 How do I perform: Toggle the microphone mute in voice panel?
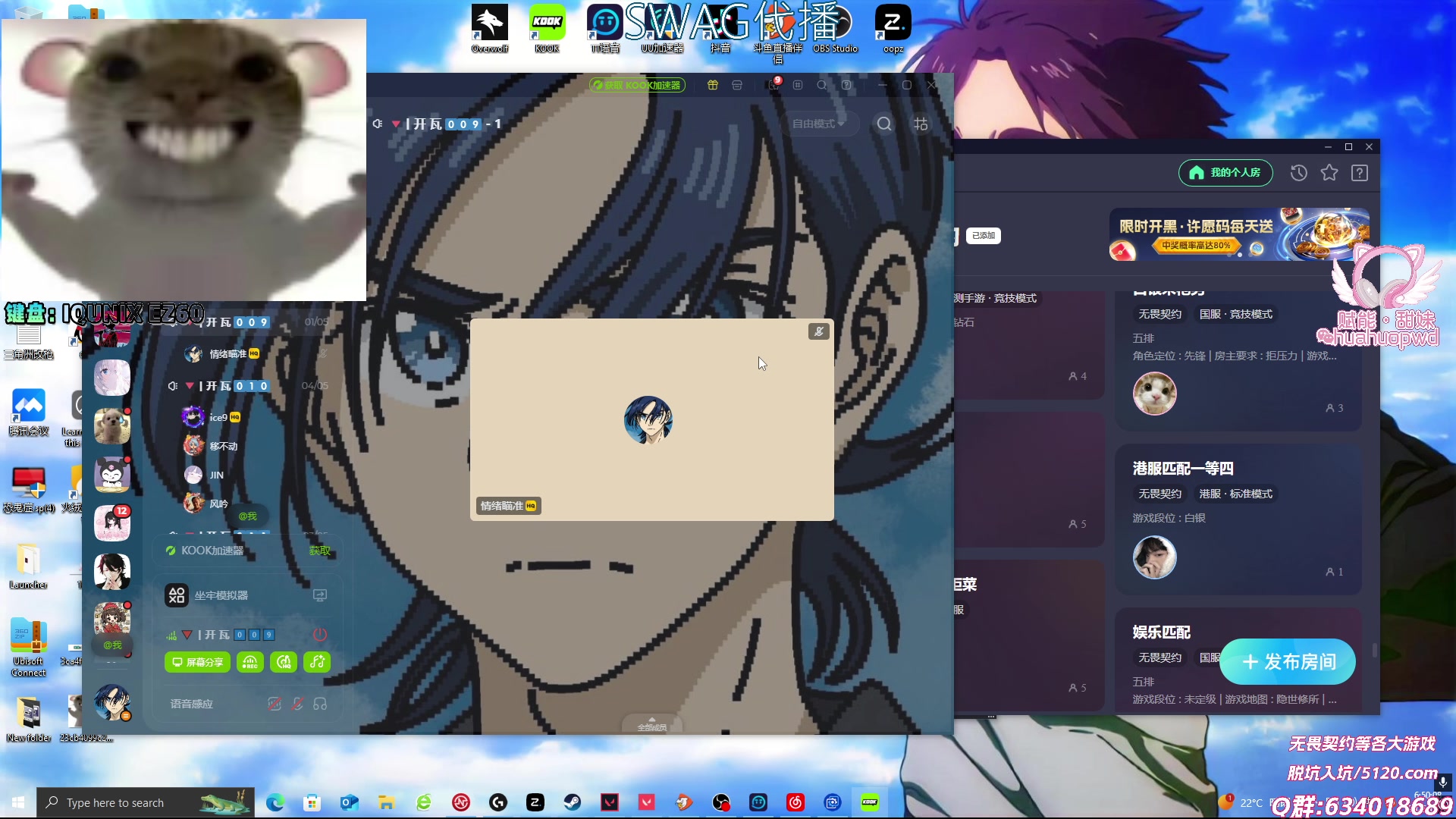pos(297,704)
